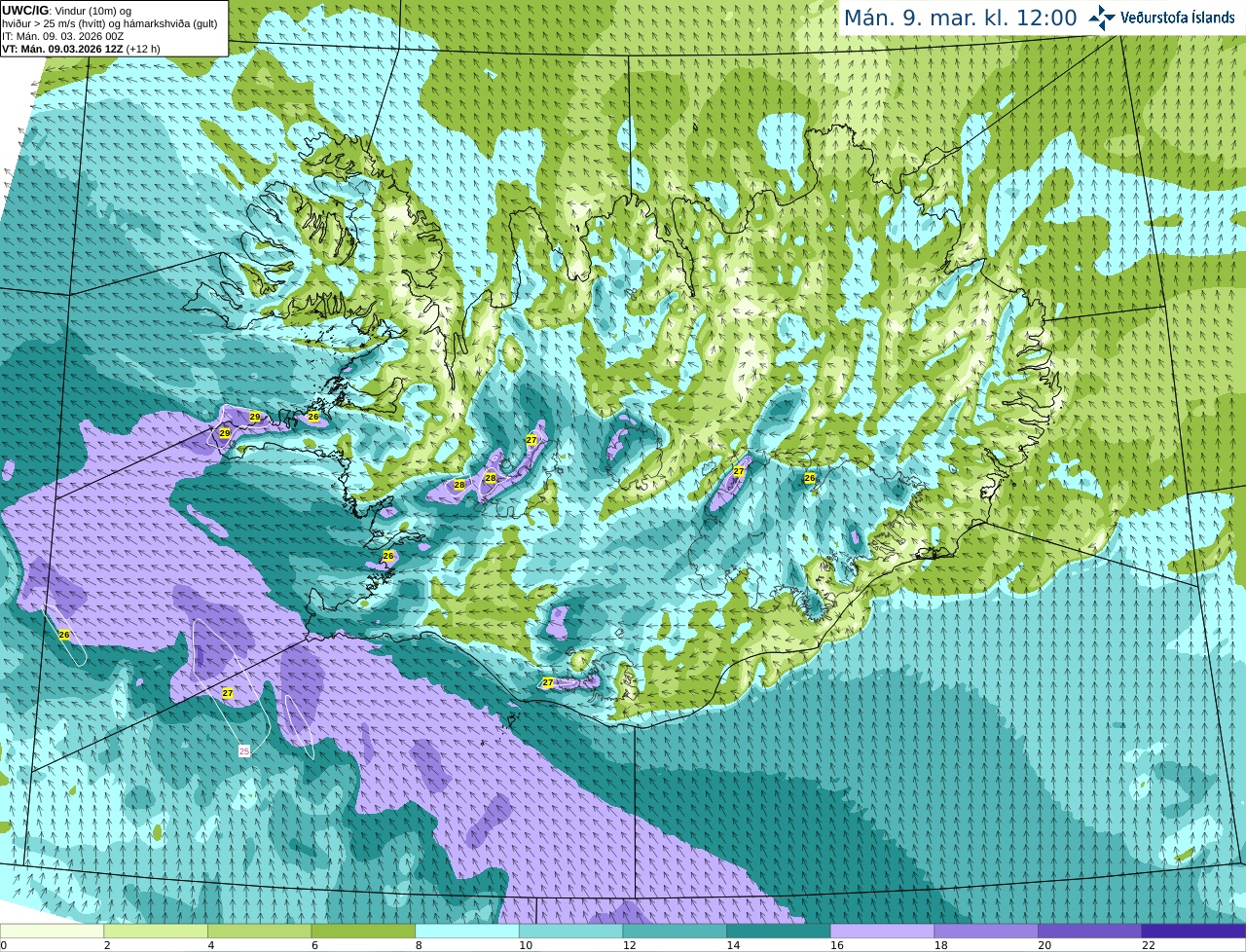Click the legend scale label '14'
Image resolution: width=1246 pixels, height=952 pixels.
coord(733,945)
